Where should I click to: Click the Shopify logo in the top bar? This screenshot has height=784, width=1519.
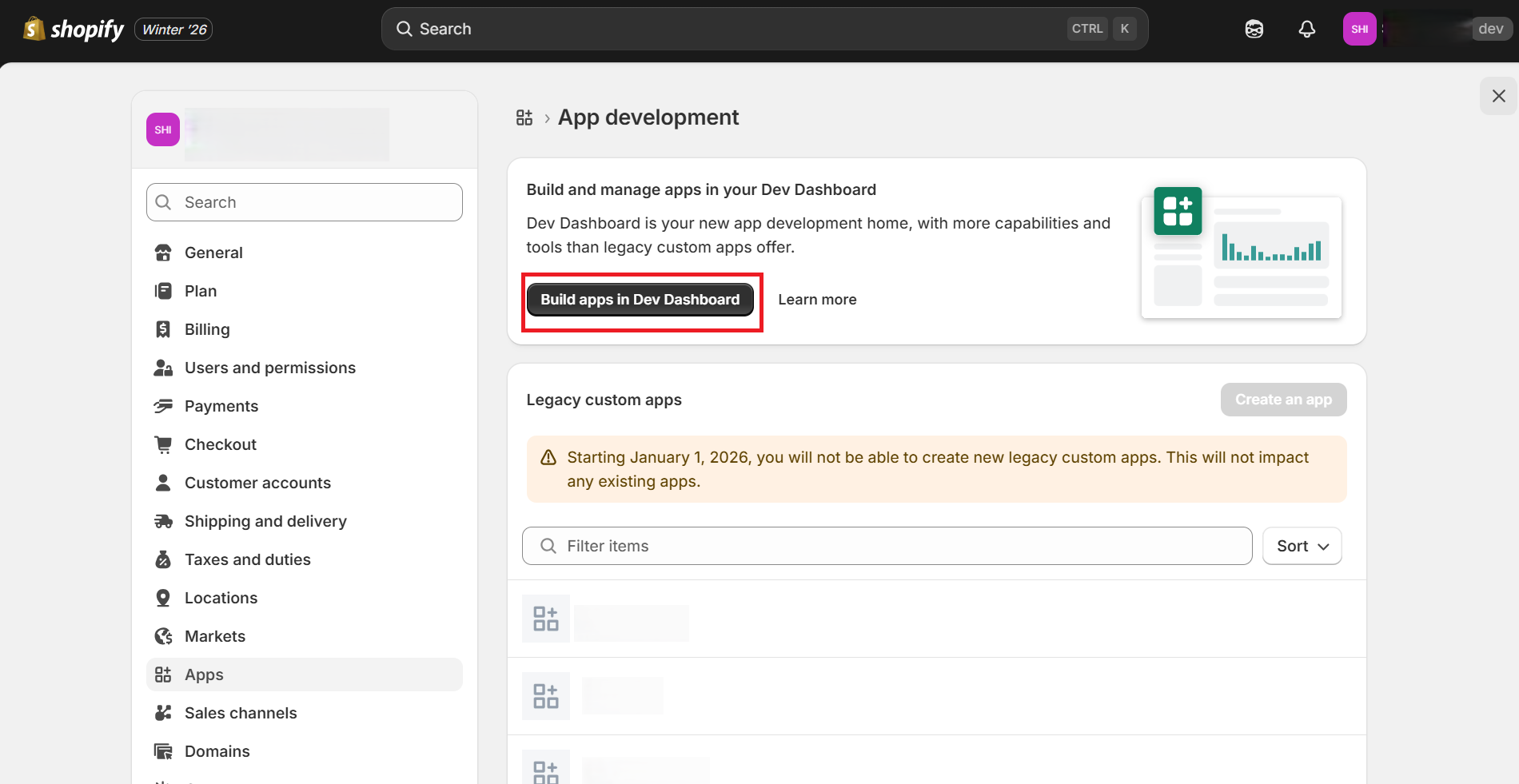tap(74, 30)
